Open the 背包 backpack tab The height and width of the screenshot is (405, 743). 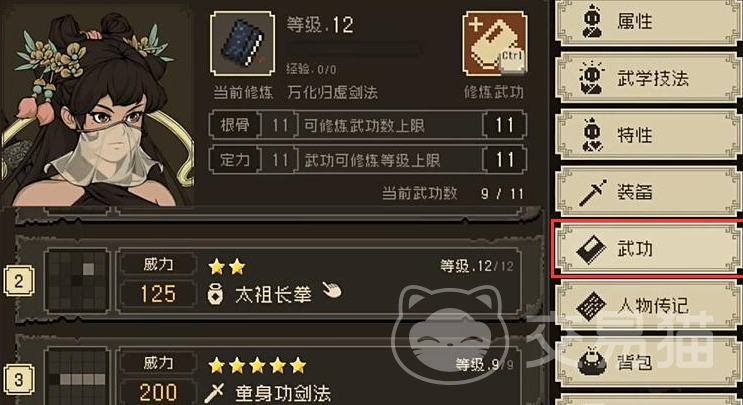648,362
